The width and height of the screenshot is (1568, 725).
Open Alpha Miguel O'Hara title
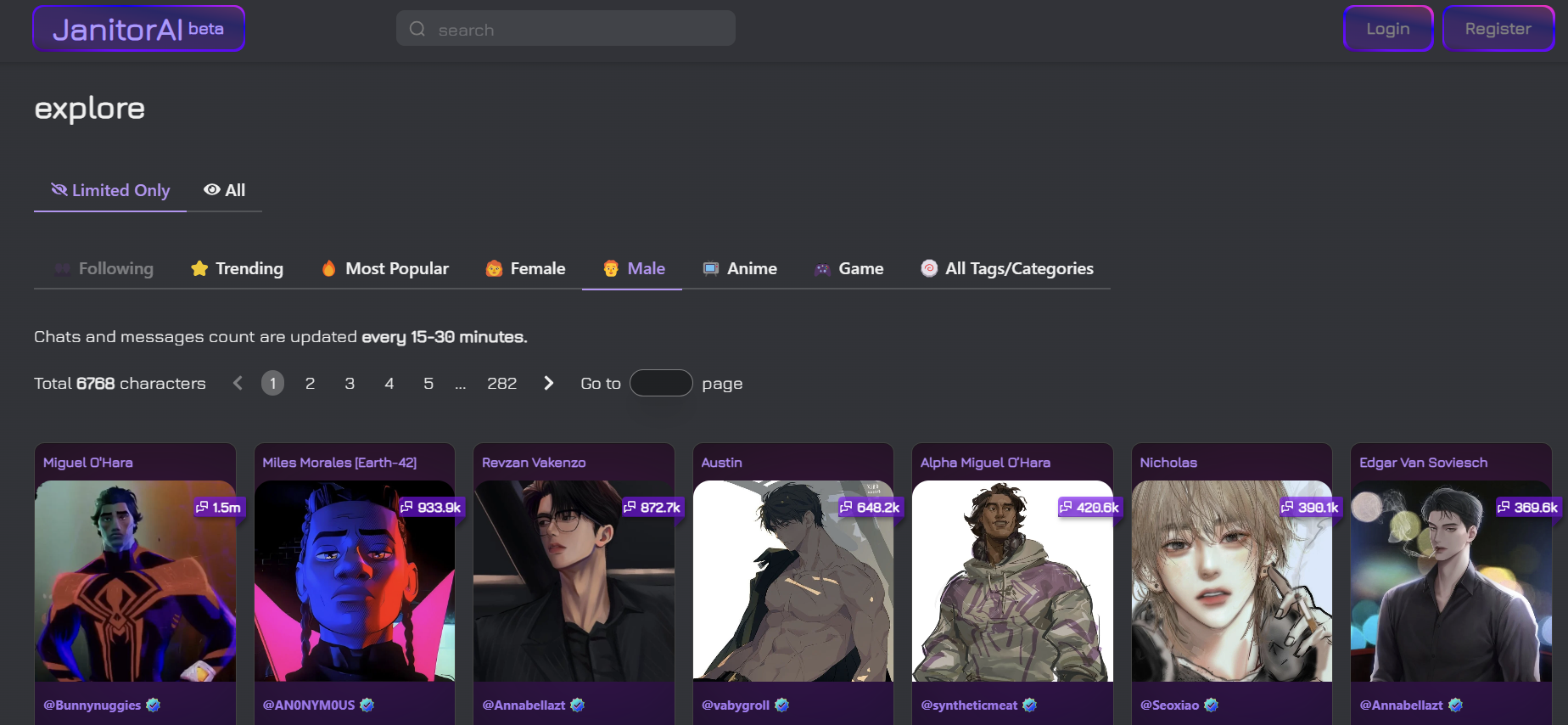click(x=985, y=463)
